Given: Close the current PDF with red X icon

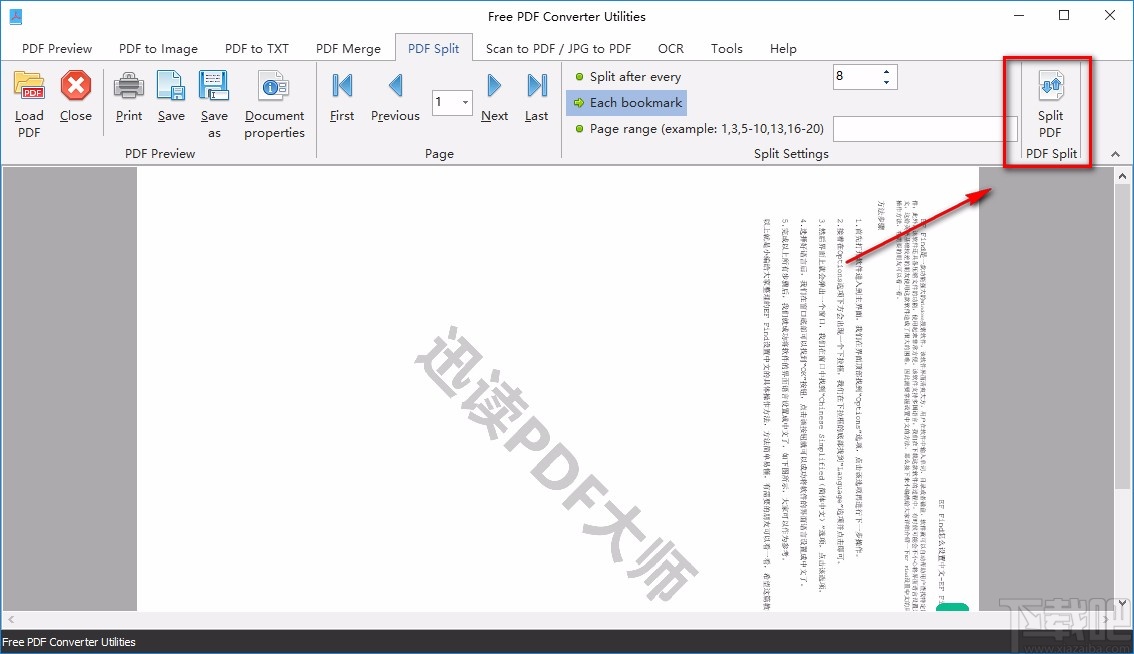Looking at the screenshot, I should pyautogui.click(x=75, y=85).
